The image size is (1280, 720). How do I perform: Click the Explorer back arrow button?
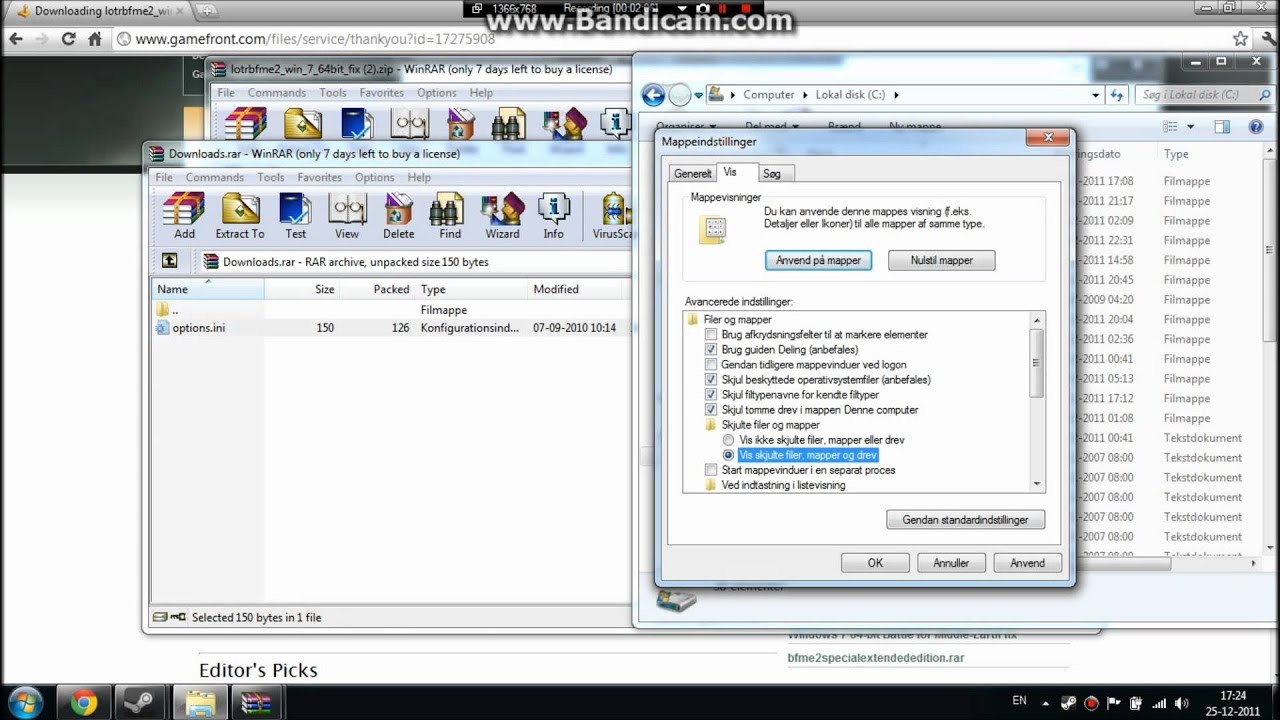coord(653,95)
